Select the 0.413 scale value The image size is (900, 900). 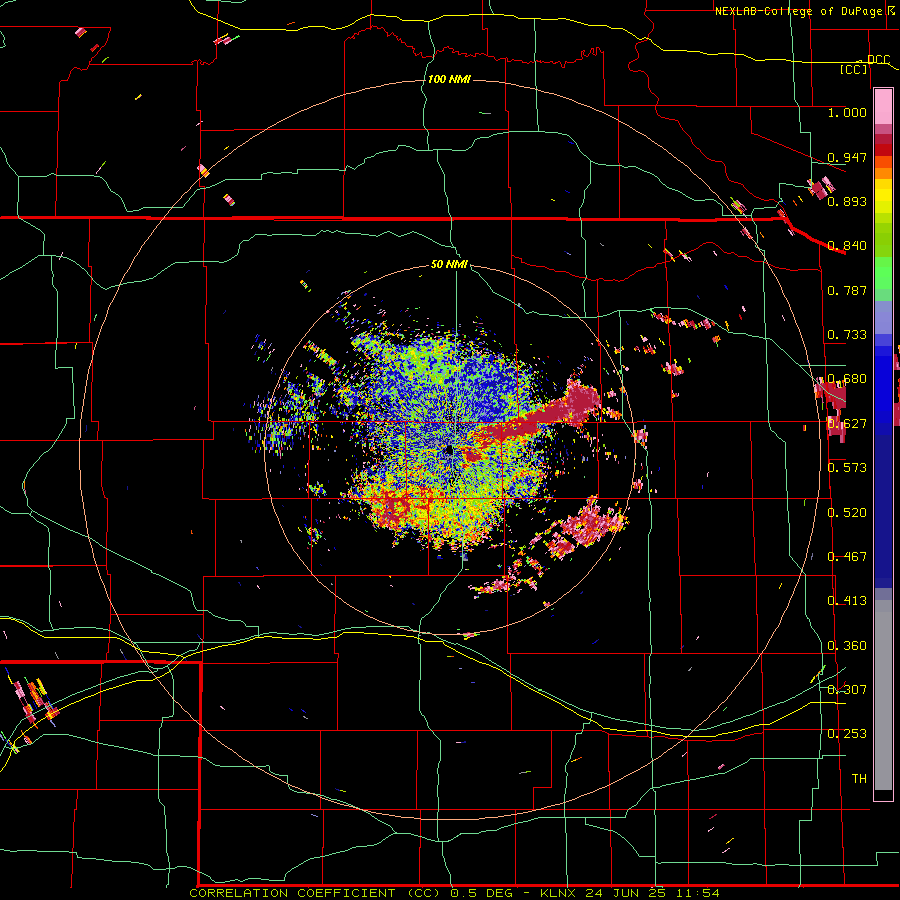[847, 600]
